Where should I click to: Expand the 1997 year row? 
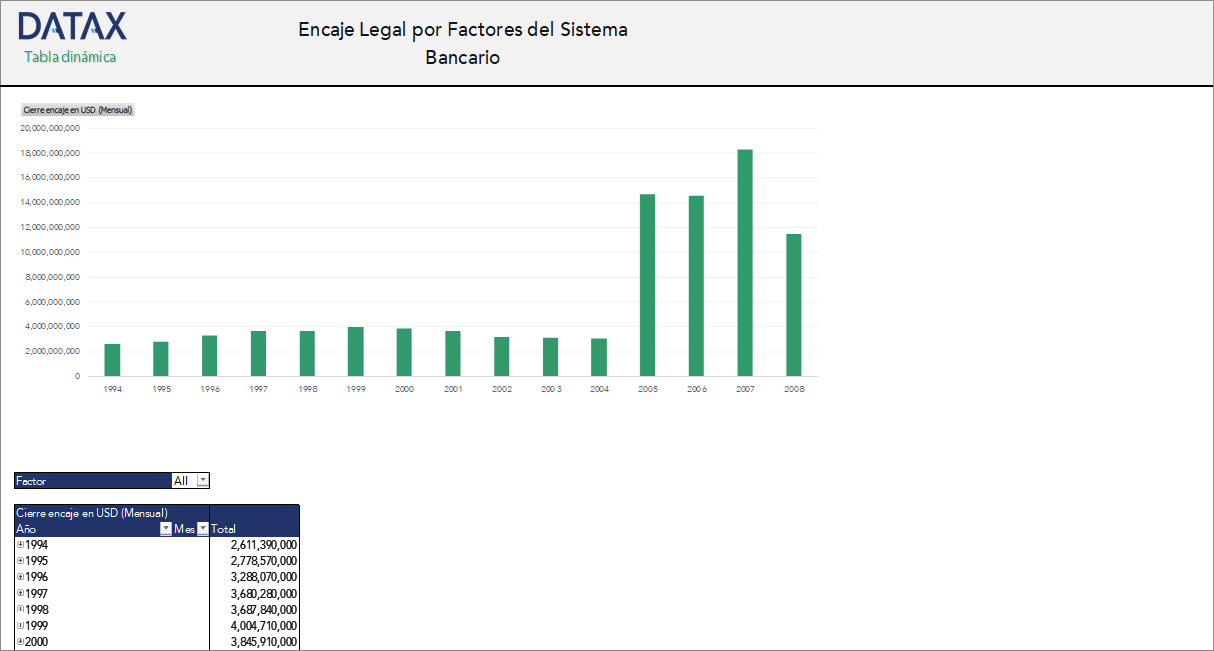click(x=20, y=593)
